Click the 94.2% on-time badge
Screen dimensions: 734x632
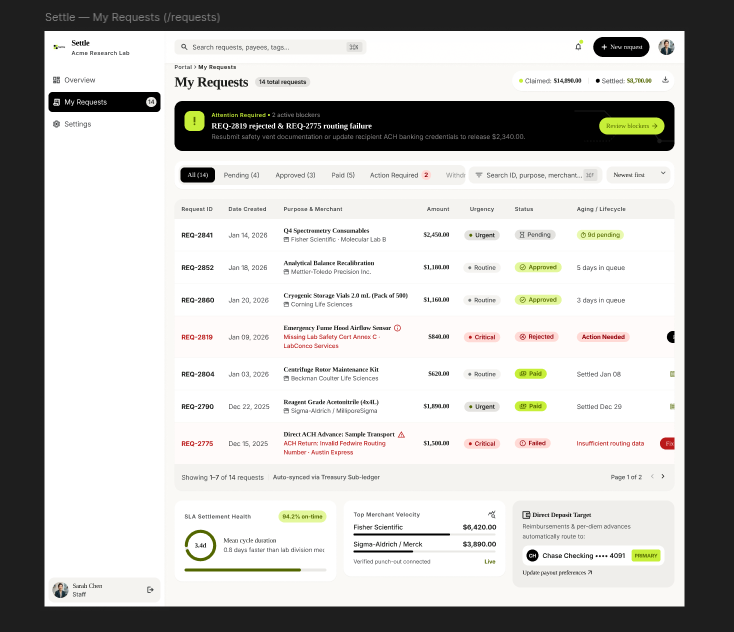pyautogui.click(x=302, y=516)
